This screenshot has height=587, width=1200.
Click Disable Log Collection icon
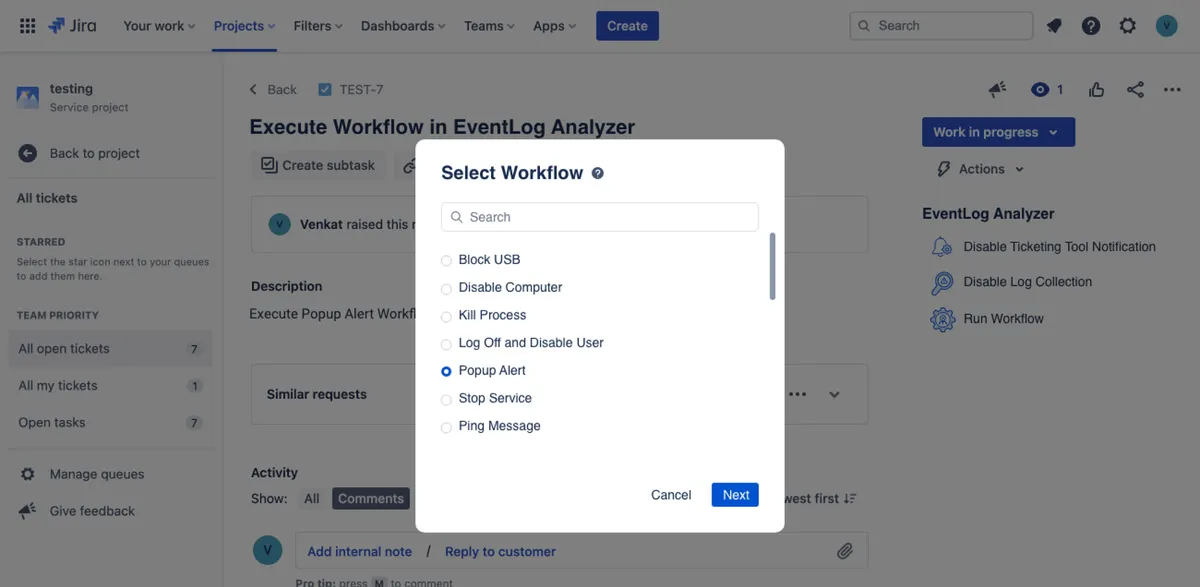[x=942, y=283]
